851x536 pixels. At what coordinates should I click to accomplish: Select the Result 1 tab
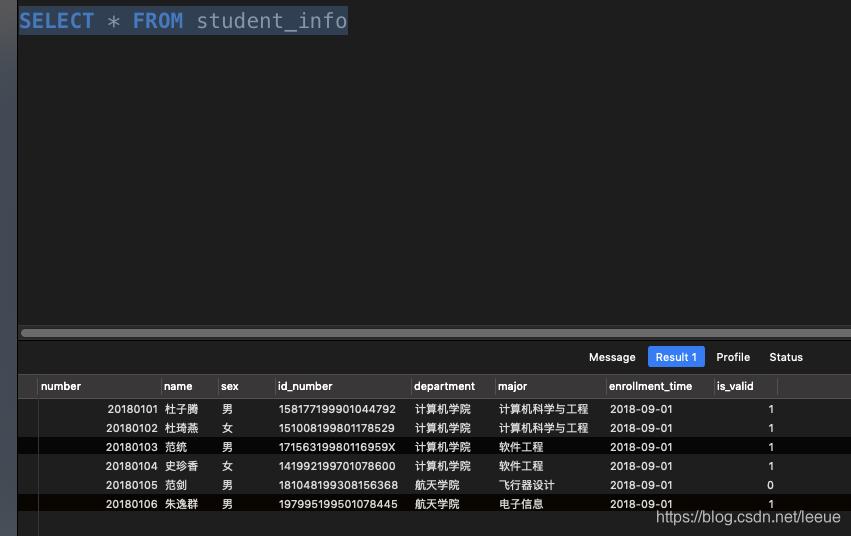(x=676, y=356)
